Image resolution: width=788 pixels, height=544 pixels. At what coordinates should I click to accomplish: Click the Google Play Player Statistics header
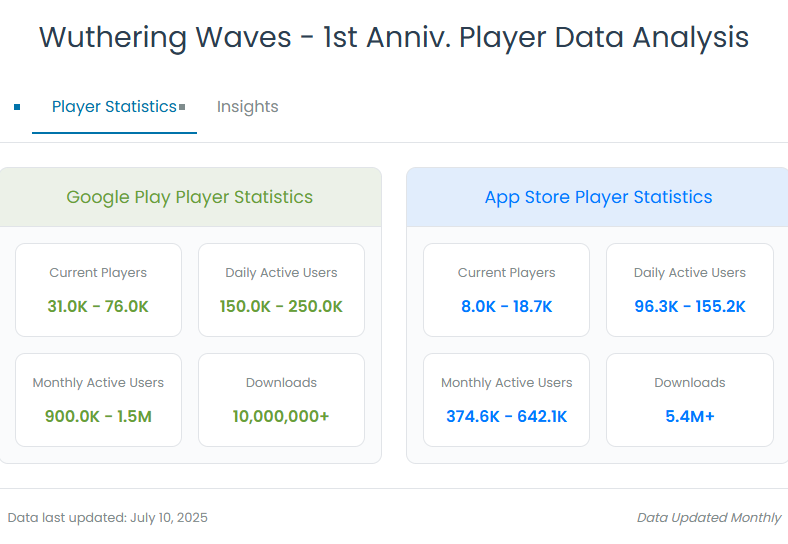tap(190, 197)
